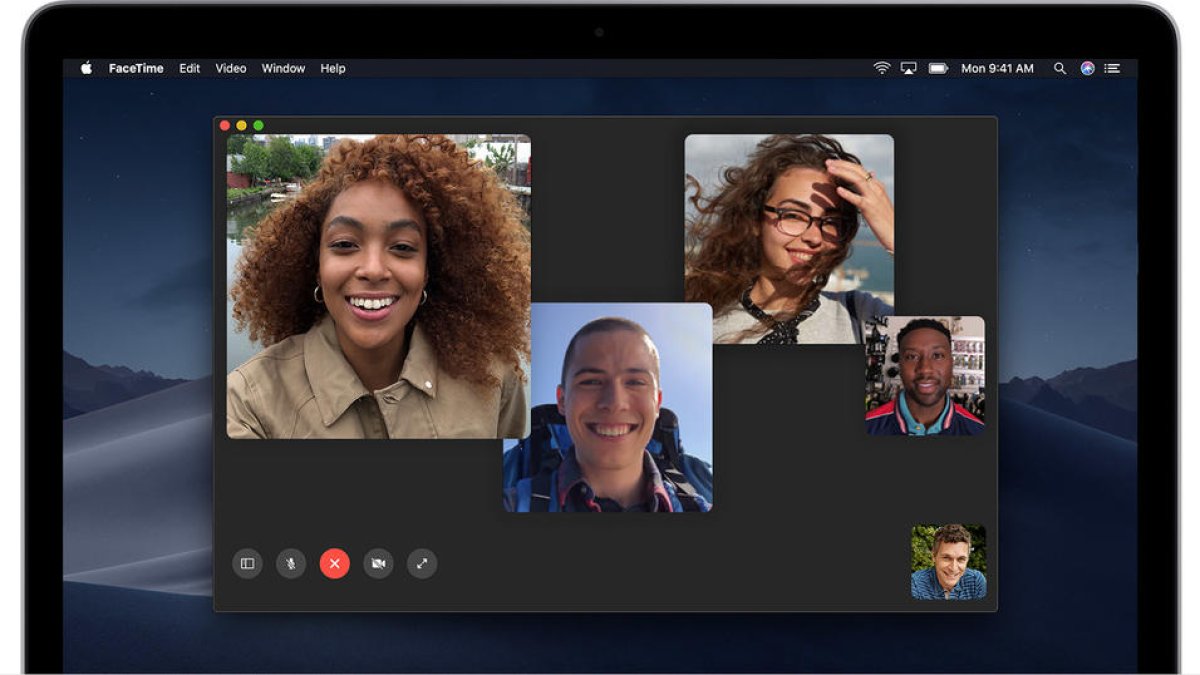Viewport: 1200px width, 675px height.
Task: Activate Siri from the menu bar
Action: pyautogui.click(x=1087, y=68)
